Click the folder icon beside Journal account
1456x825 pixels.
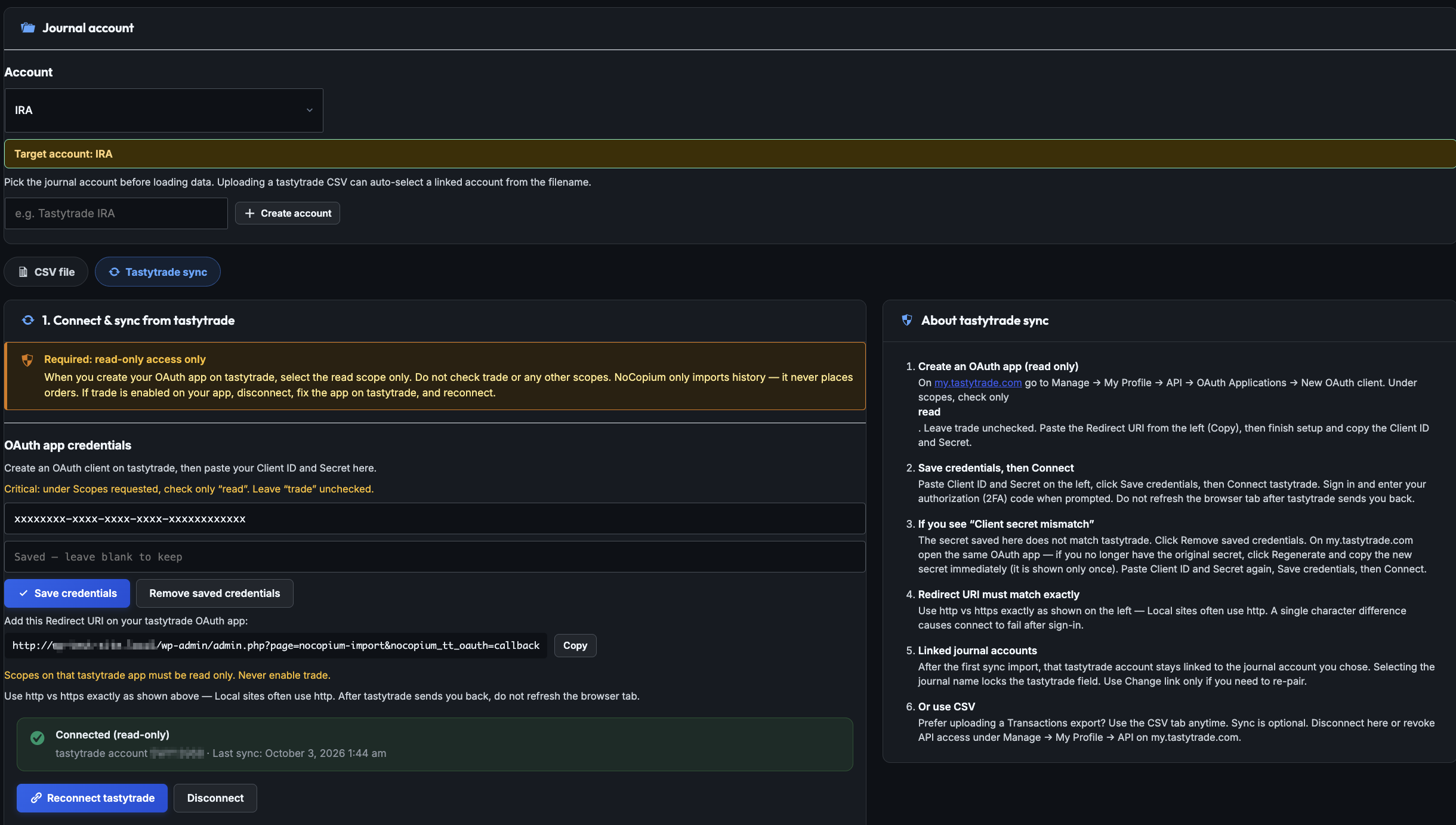pyautogui.click(x=28, y=27)
